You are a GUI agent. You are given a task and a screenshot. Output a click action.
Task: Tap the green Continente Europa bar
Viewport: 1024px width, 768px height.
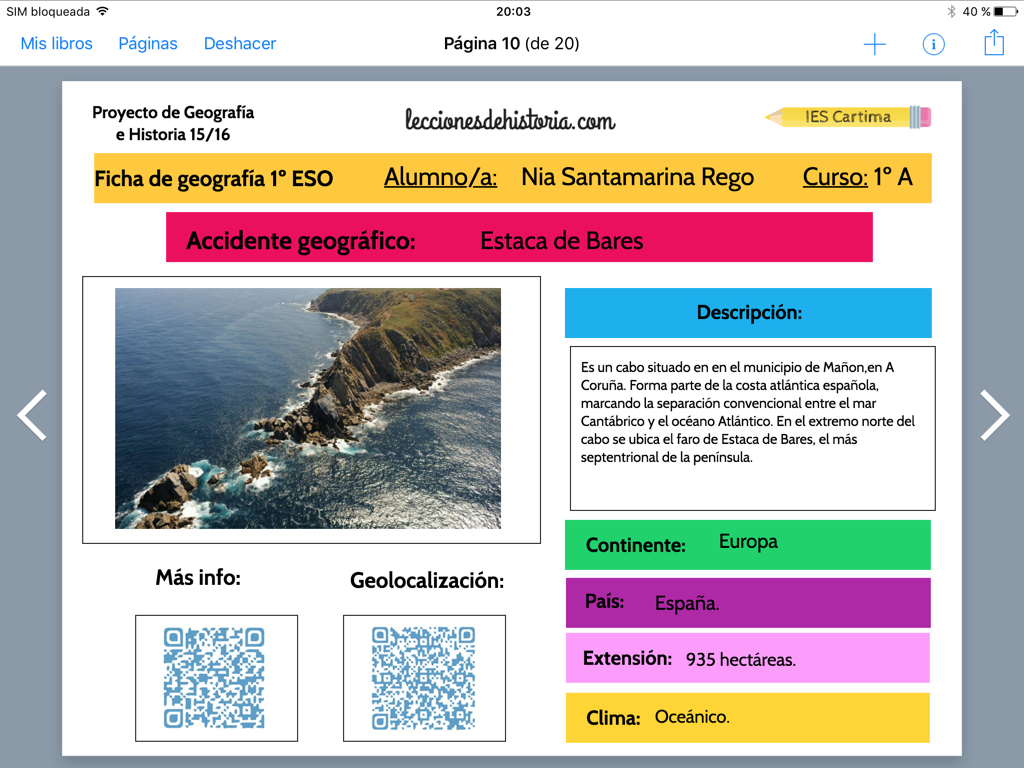coord(747,545)
